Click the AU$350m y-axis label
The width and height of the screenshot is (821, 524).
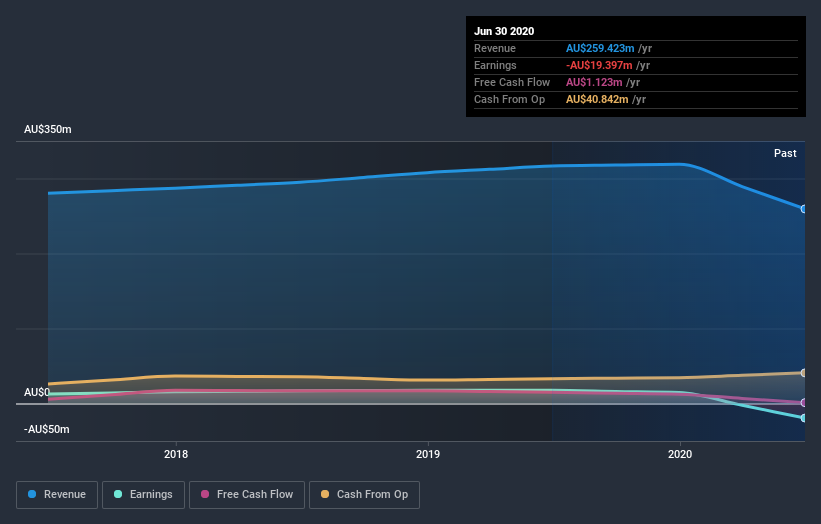tap(48, 129)
